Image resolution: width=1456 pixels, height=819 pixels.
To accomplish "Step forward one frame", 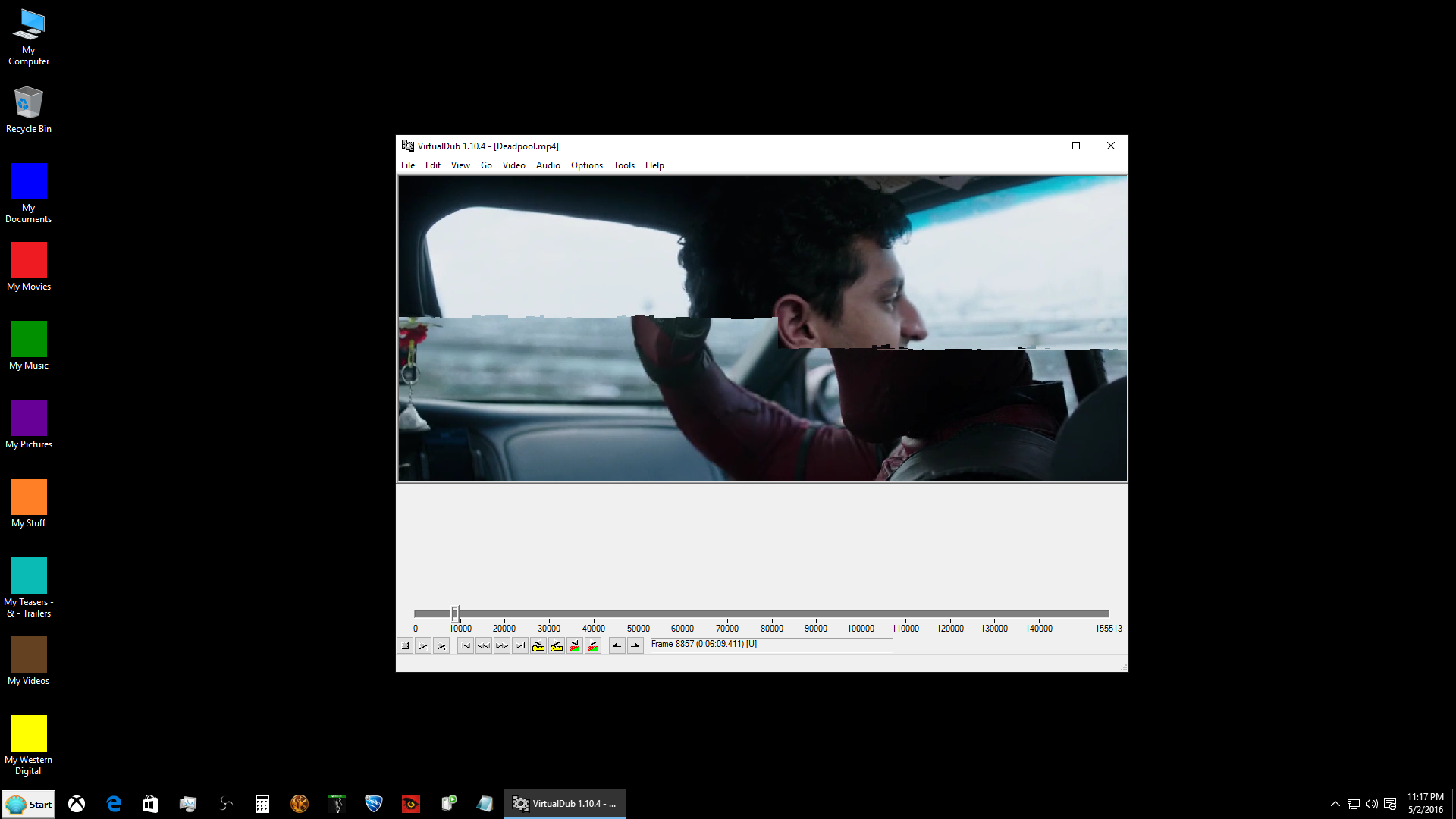I will tap(502, 646).
